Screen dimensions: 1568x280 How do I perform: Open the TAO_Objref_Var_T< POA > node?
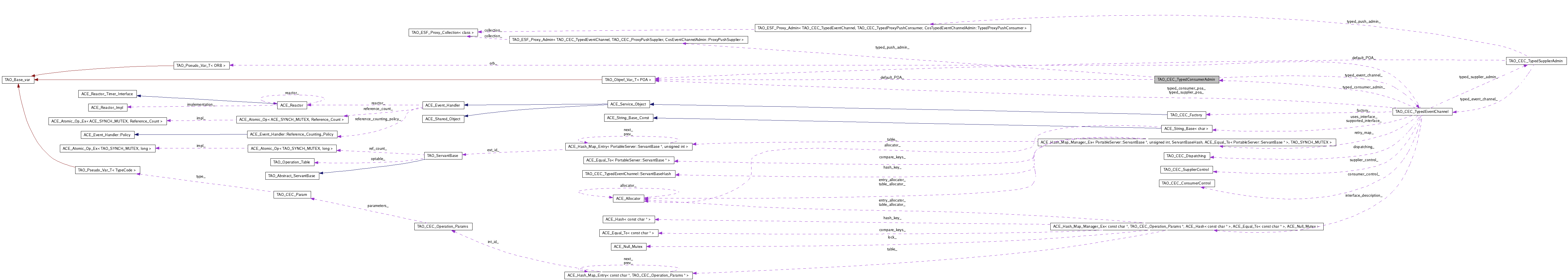coord(628,80)
